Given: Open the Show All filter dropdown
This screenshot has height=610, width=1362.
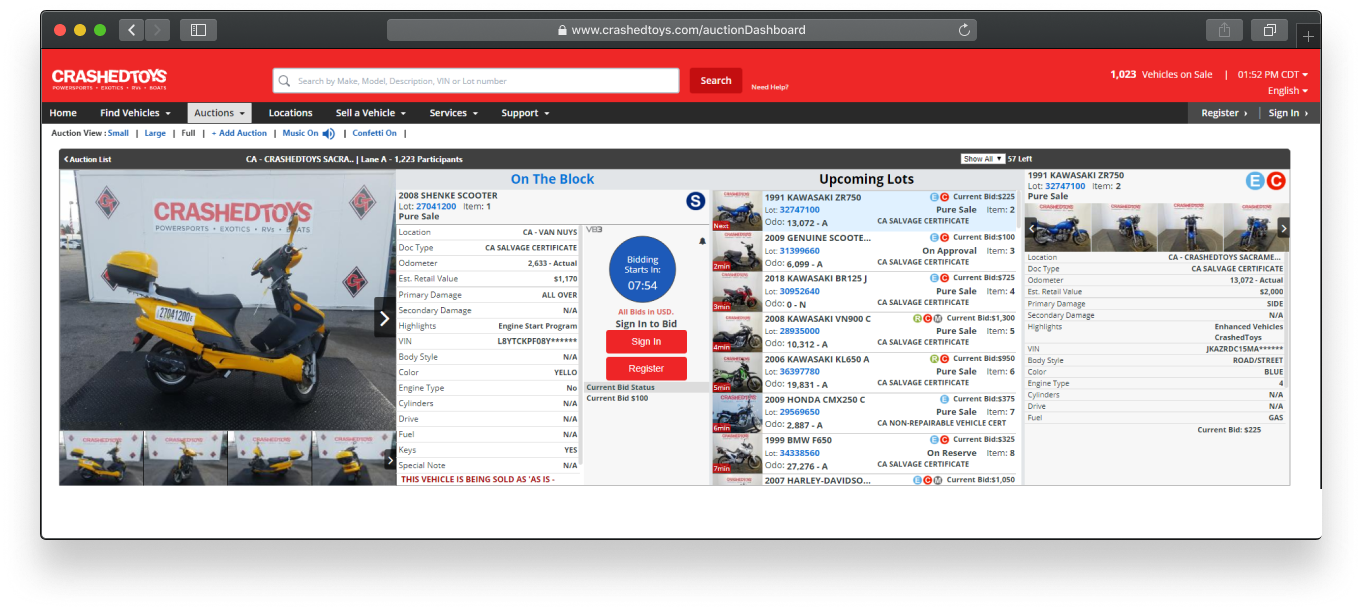Looking at the screenshot, I should pyautogui.click(x=983, y=159).
